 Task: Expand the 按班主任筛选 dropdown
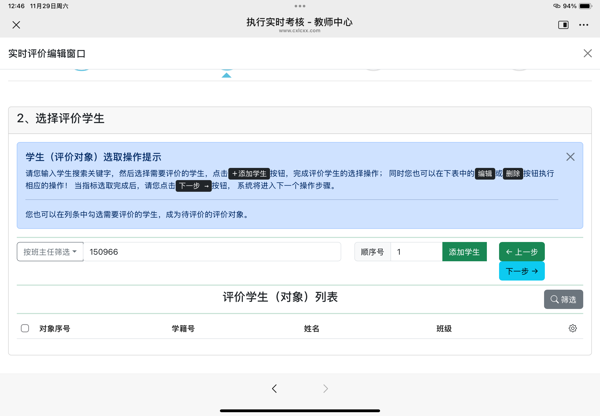point(50,252)
